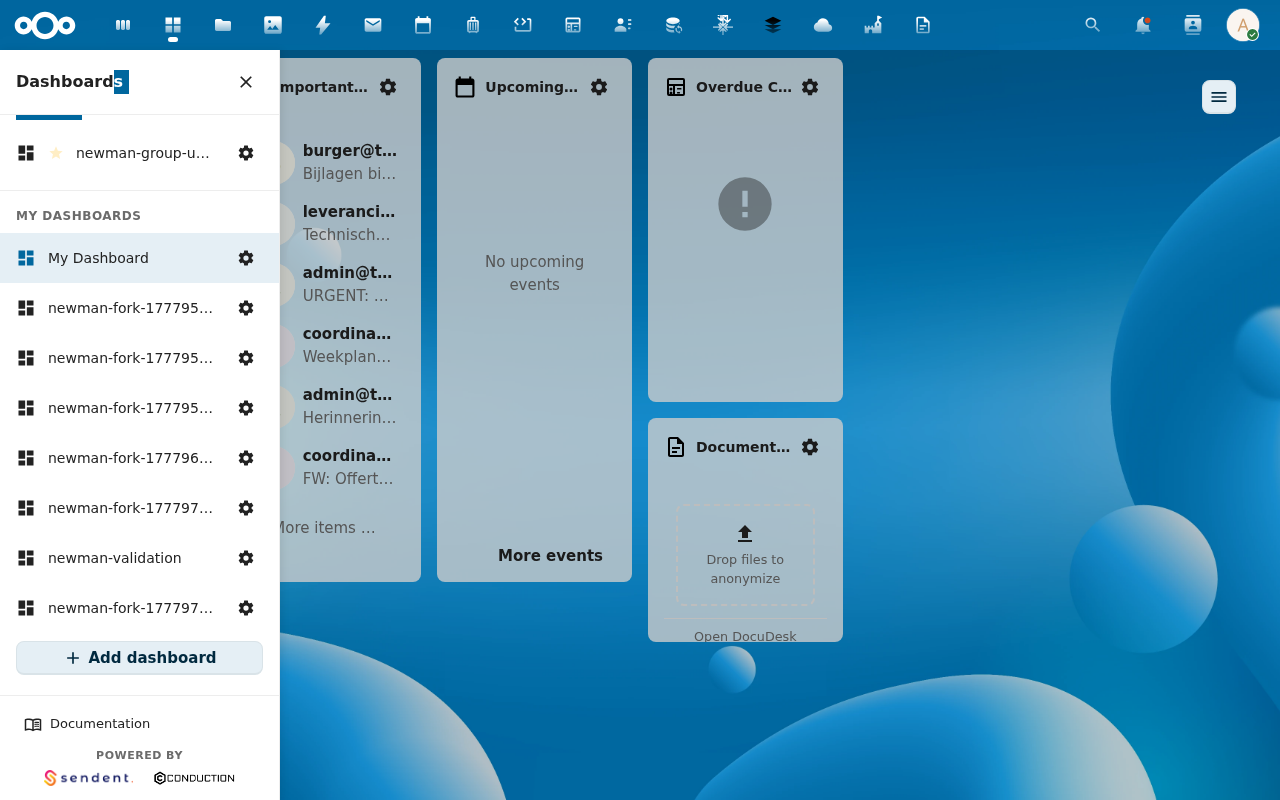Screen dimensions: 1280x800
Task: Click the drop files to anonymize zone
Action: (745, 555)
